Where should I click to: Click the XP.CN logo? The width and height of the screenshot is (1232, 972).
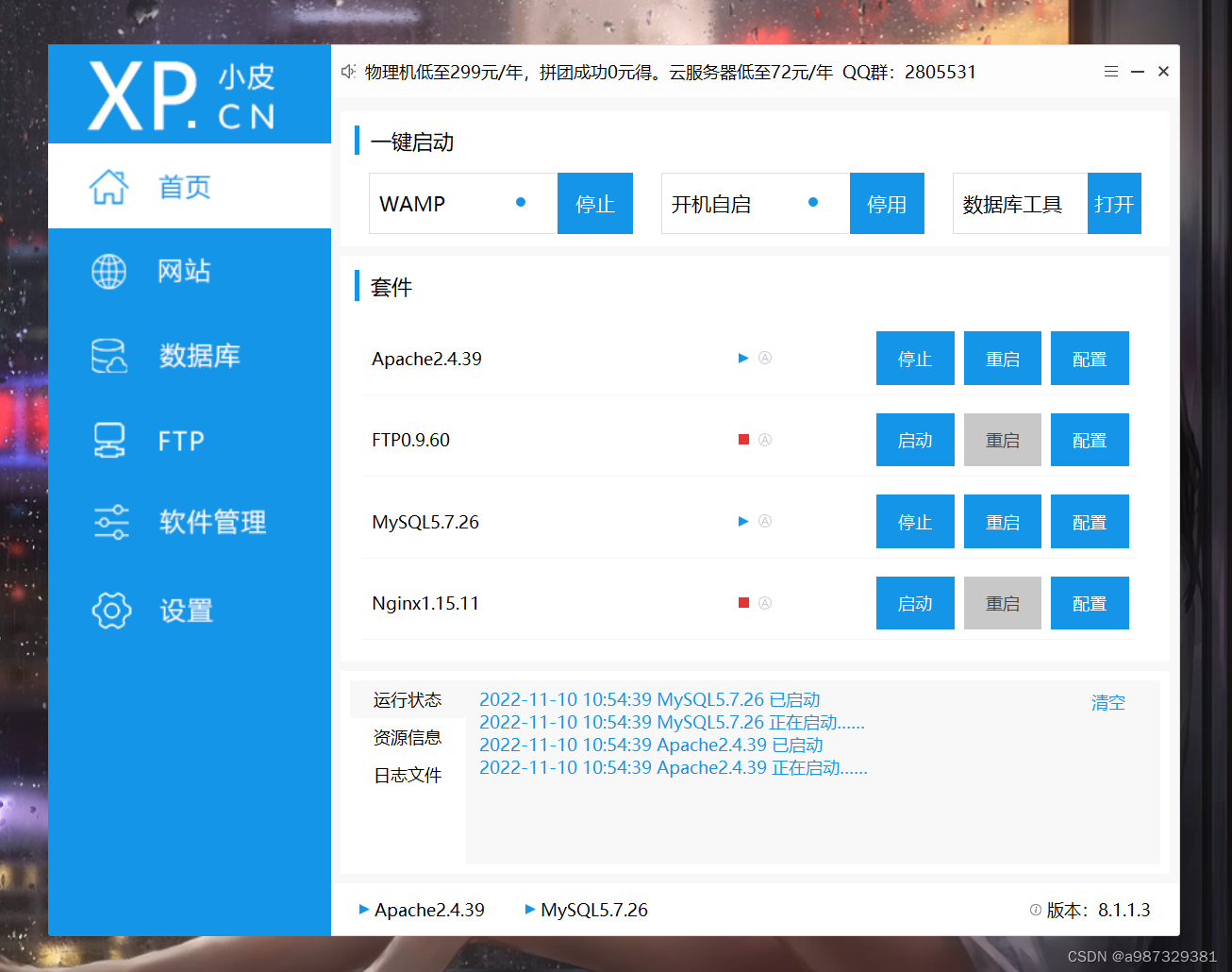coord(182,95)
